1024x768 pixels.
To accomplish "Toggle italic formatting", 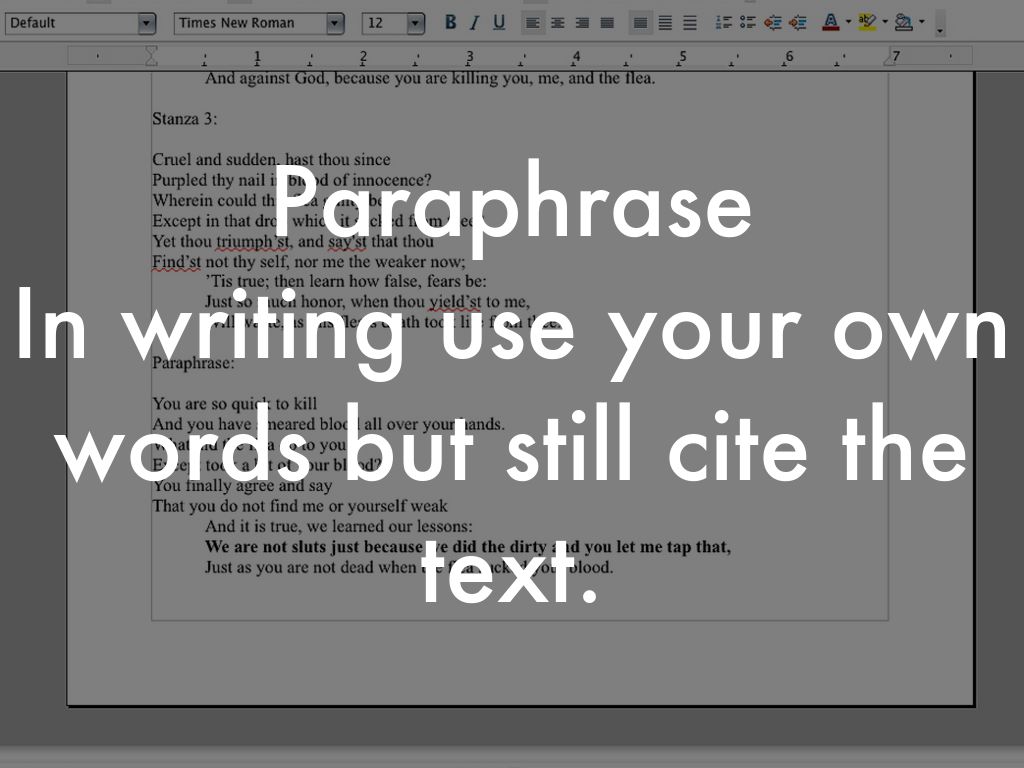I will coord(474,22).
